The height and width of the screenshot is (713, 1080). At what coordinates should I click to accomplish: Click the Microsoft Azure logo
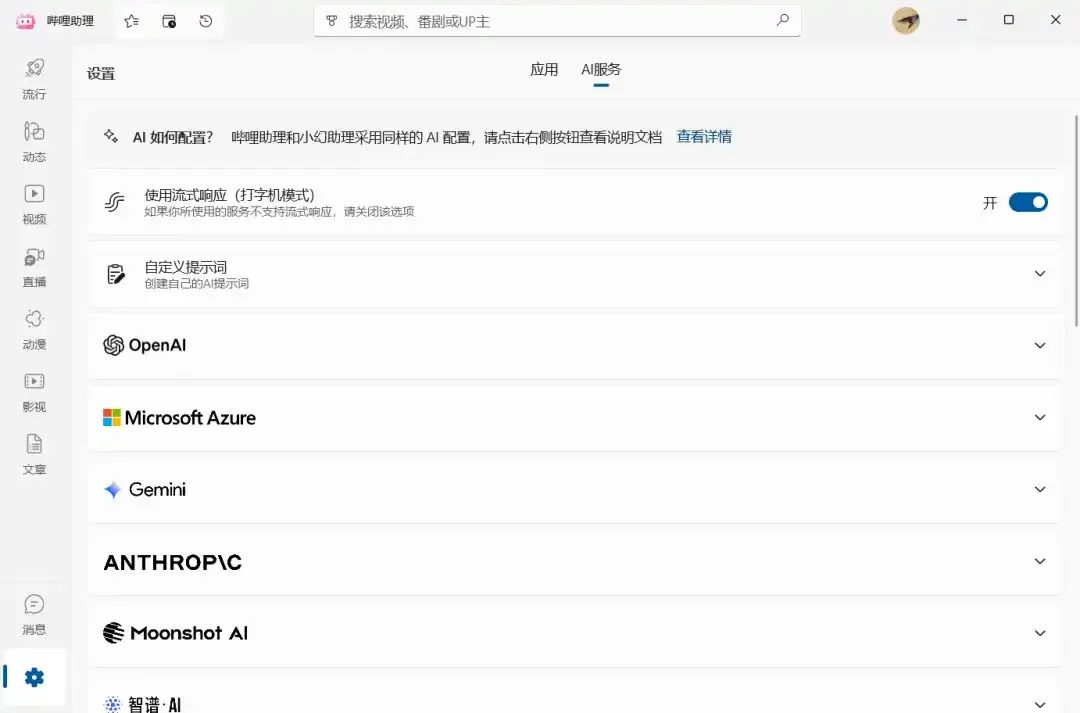point(179,417)
